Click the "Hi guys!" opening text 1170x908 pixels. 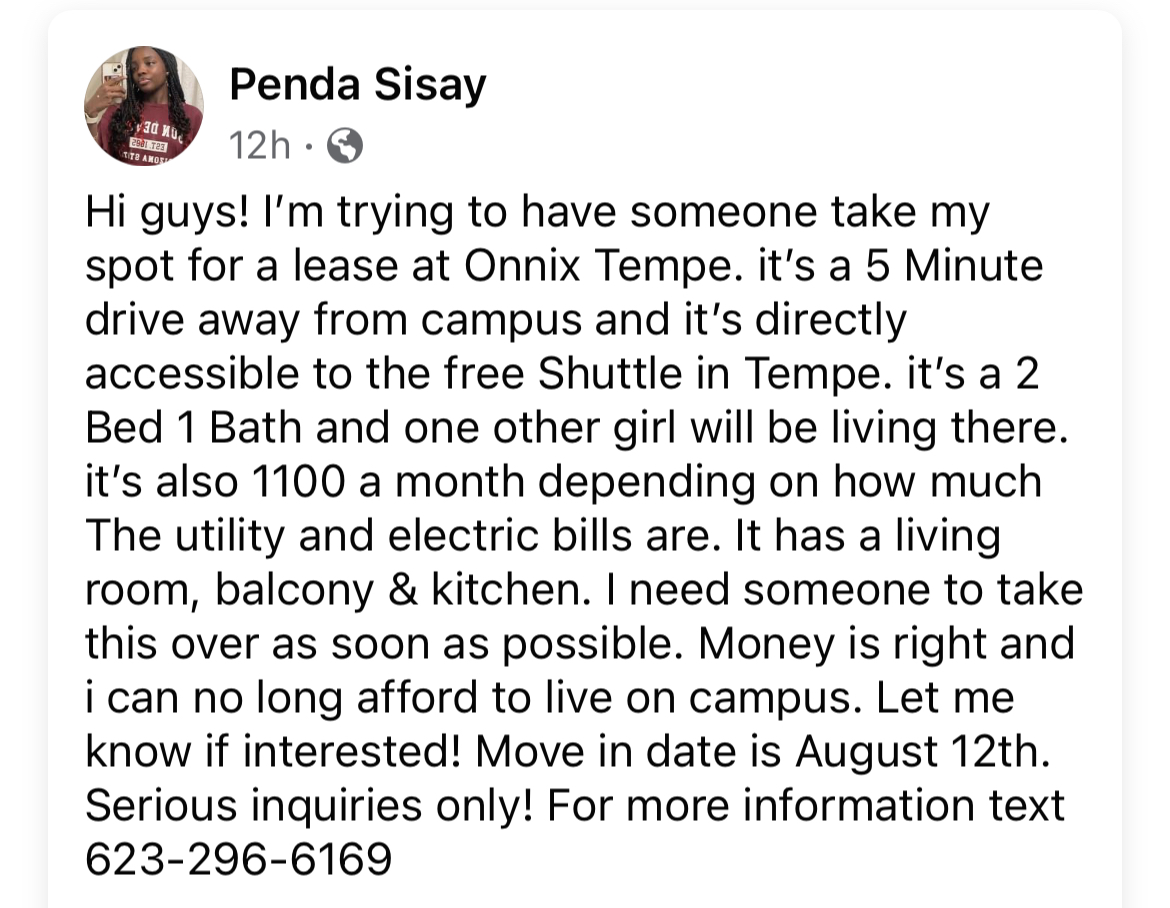[166, 212]
